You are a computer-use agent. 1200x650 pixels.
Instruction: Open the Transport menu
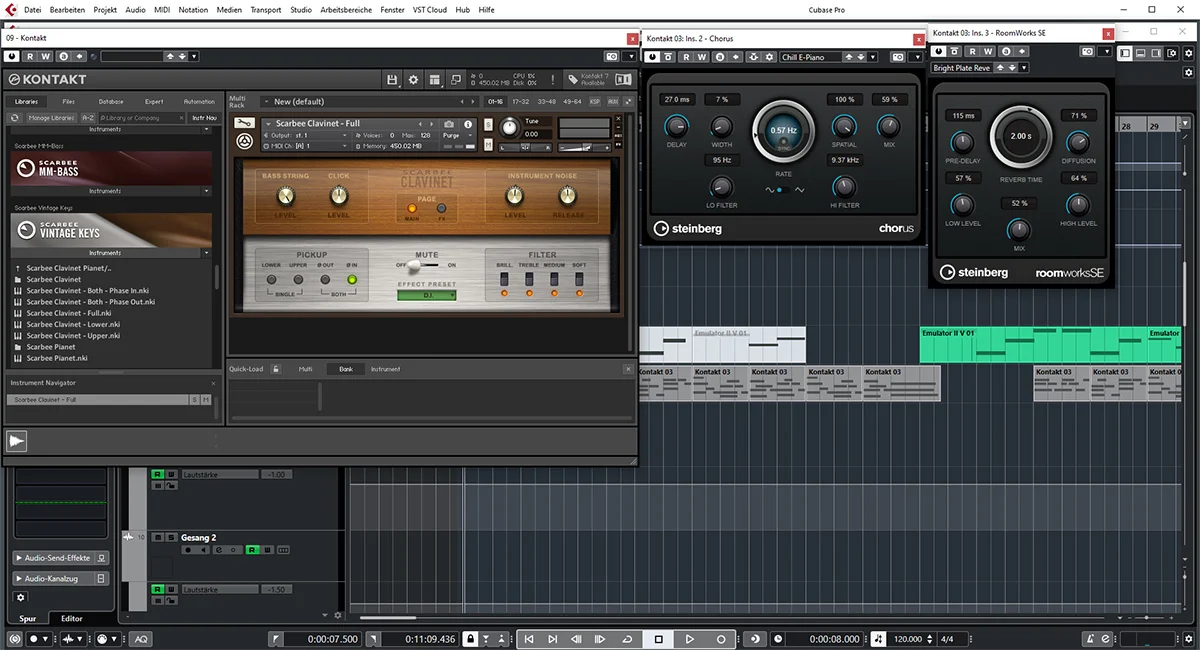click(x=266, y=9)
